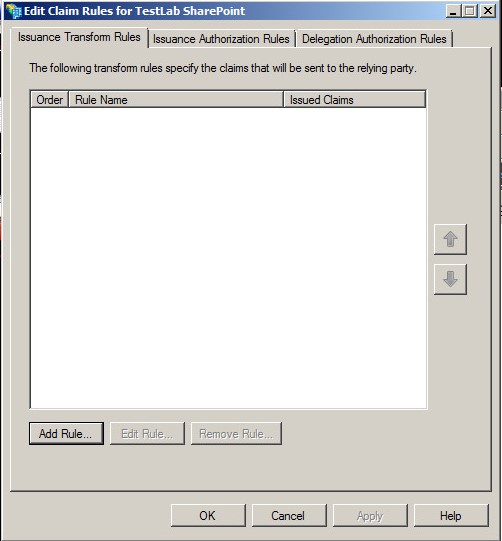Open Help for claim rules
The height and width of the screenshot is (541, 502).
tap(451, 515)
